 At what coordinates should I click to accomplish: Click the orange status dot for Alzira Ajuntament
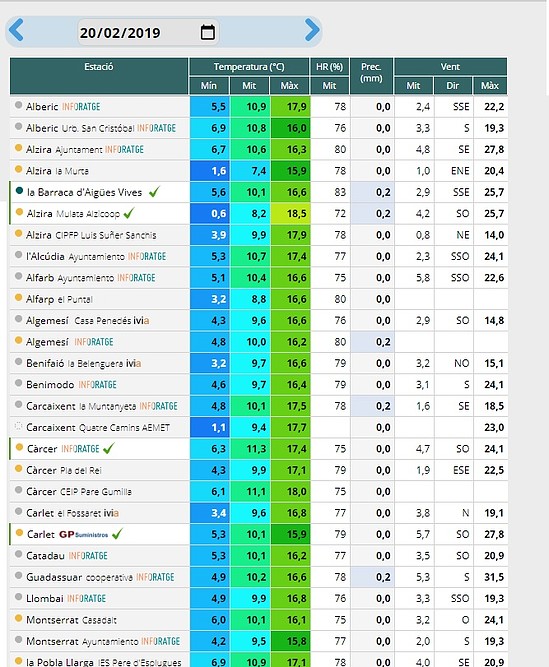[x=18, y=148]
